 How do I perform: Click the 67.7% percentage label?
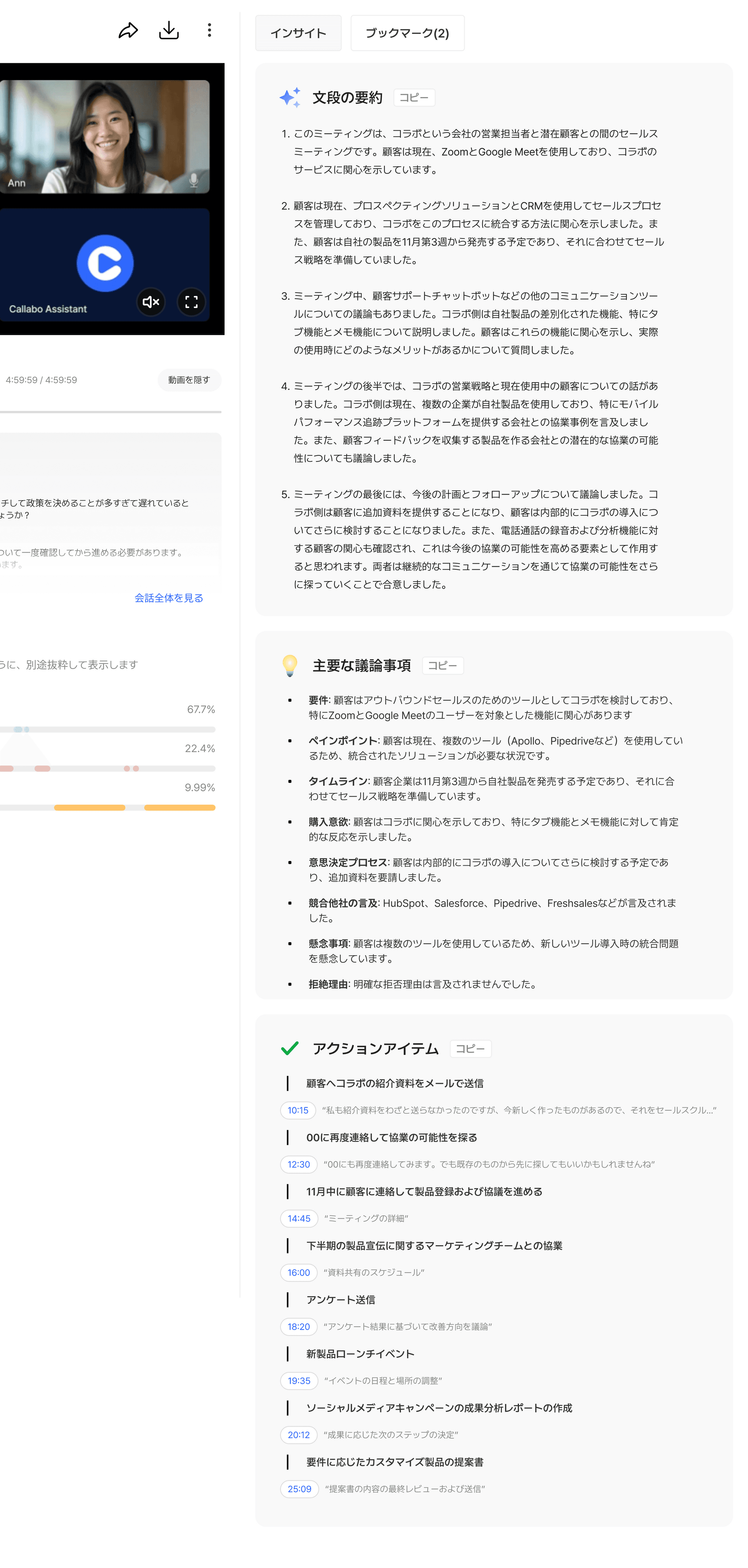(x=201, y=710)
